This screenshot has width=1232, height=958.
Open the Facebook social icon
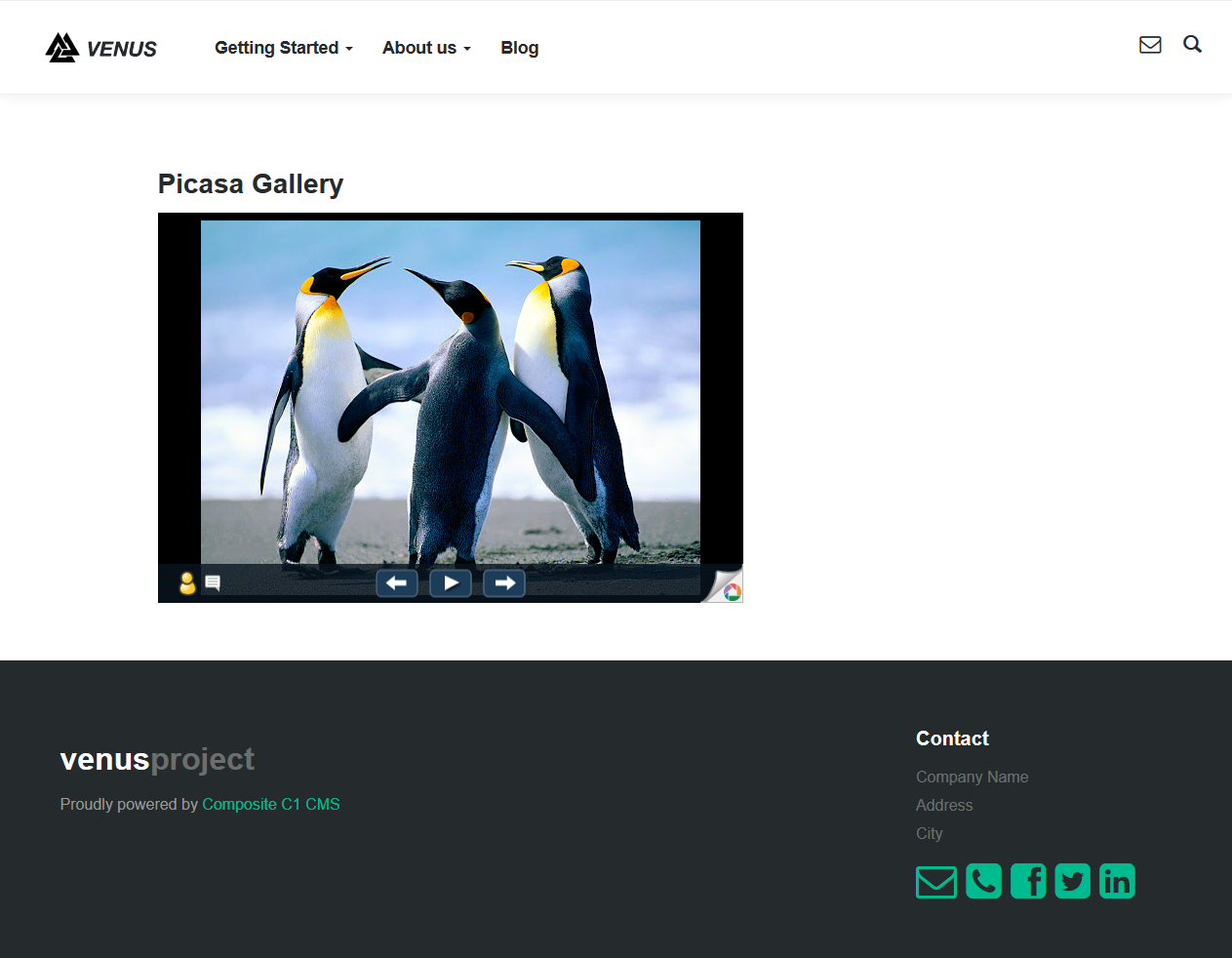coord(1028,882)
